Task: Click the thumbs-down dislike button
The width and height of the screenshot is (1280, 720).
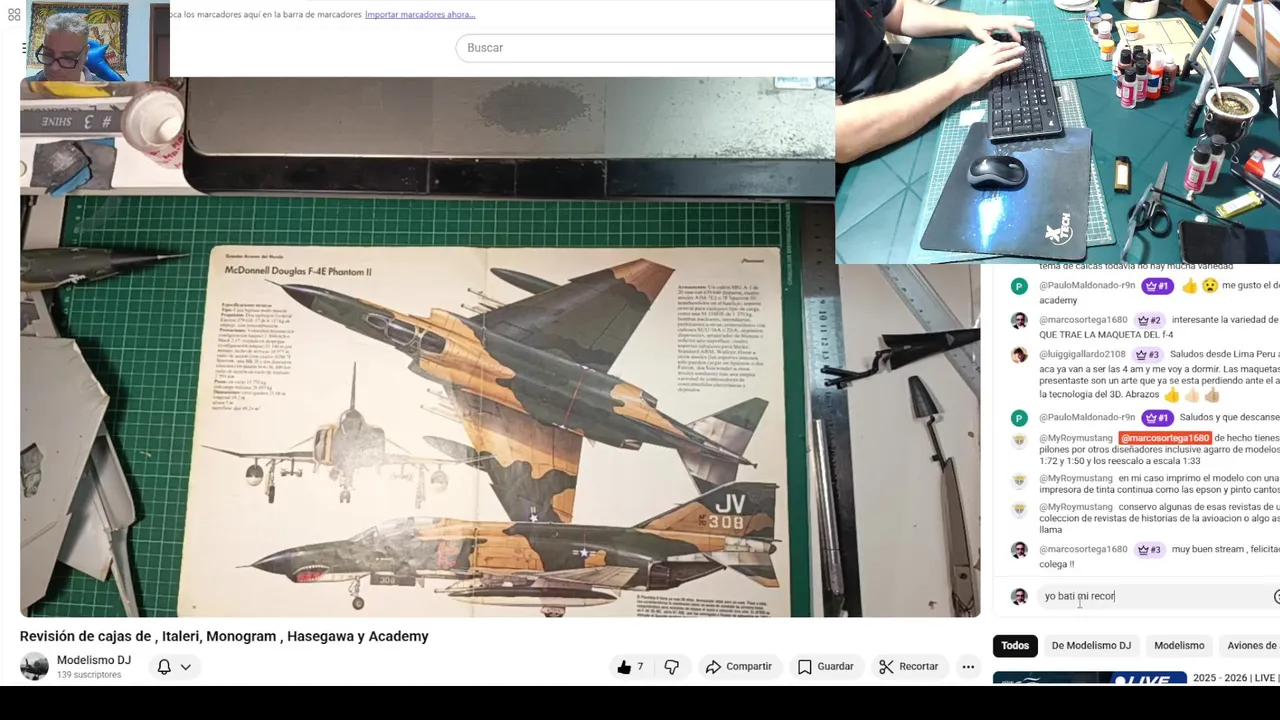Action: 672,667
